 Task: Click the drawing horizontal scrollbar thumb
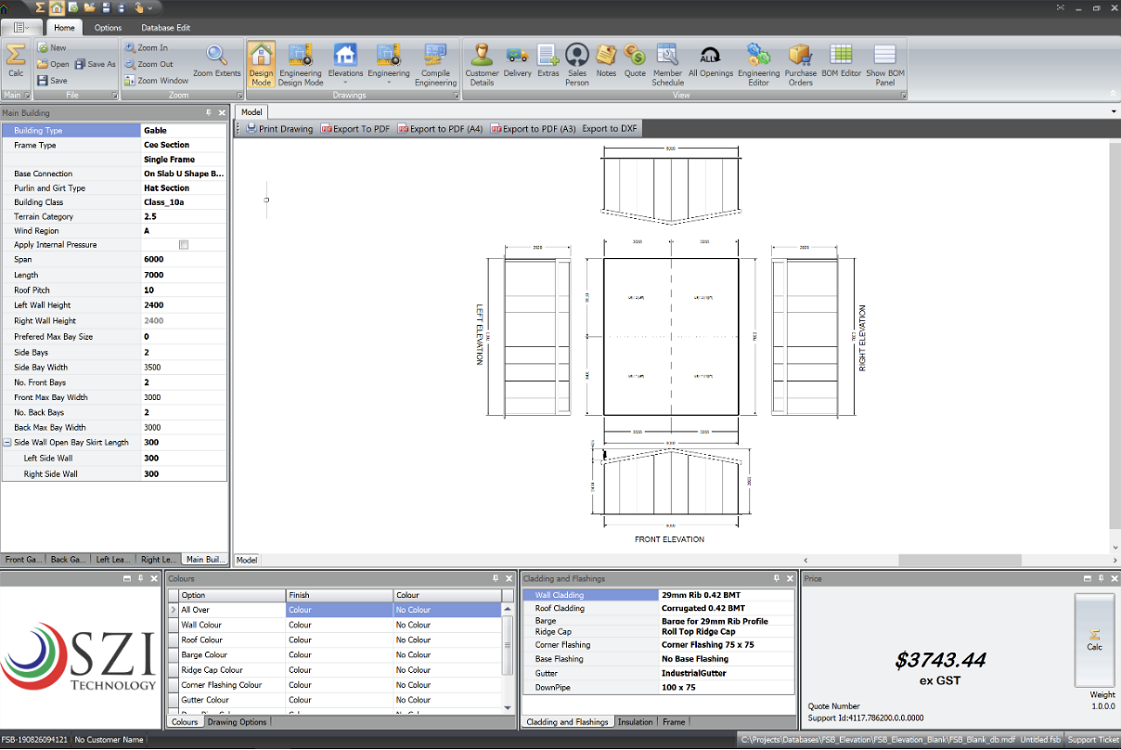959,561
